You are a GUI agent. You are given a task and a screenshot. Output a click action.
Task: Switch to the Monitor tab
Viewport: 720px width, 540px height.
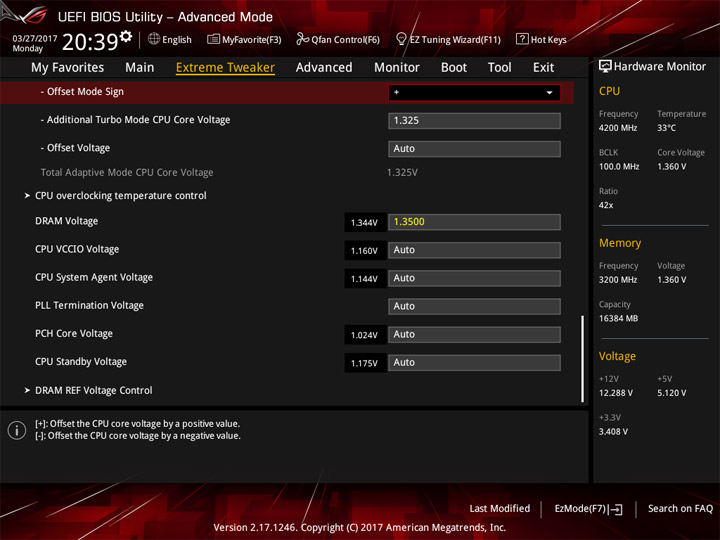(x=397, y=68)
